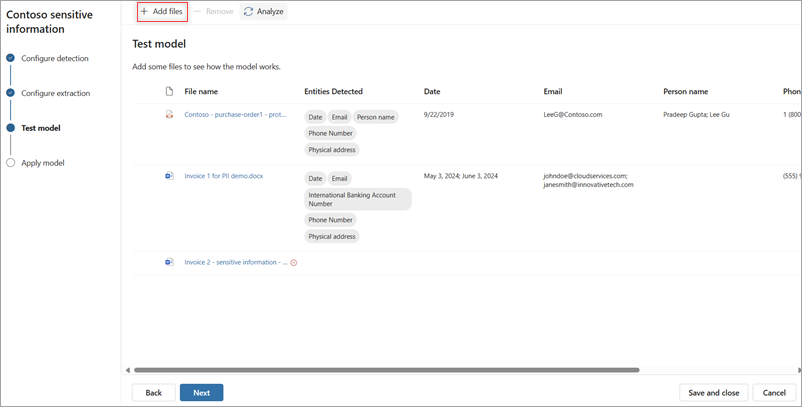Click the Next button

click(x=202, y=393)
